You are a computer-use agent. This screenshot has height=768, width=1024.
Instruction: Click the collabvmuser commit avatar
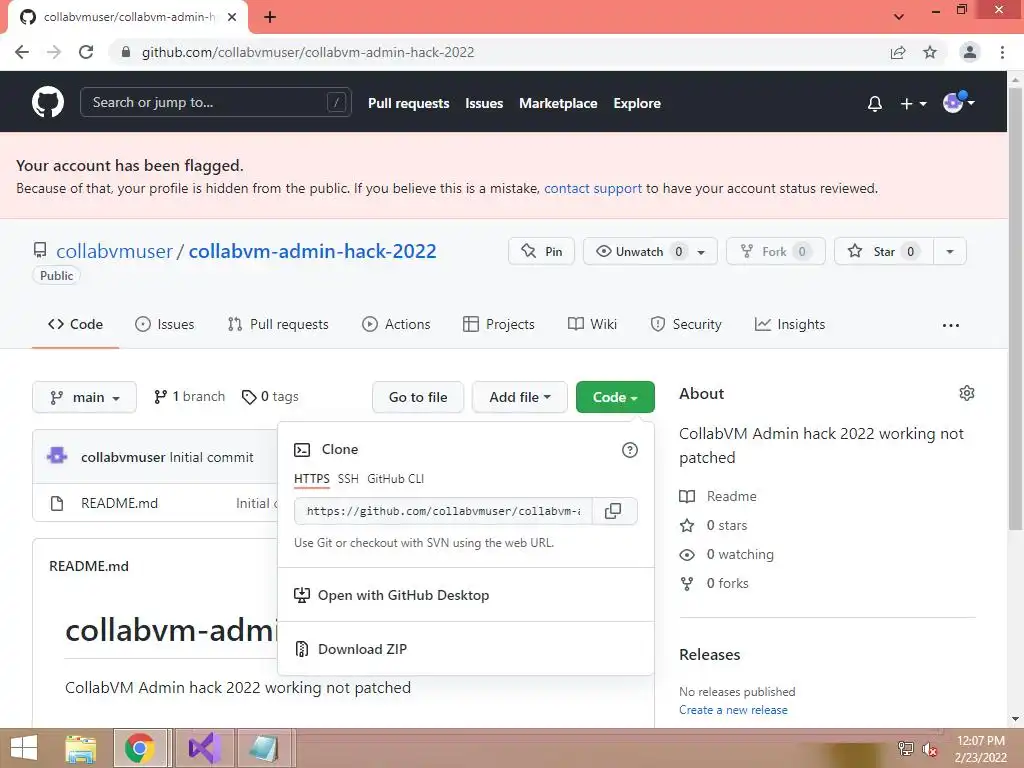(57, 456)
